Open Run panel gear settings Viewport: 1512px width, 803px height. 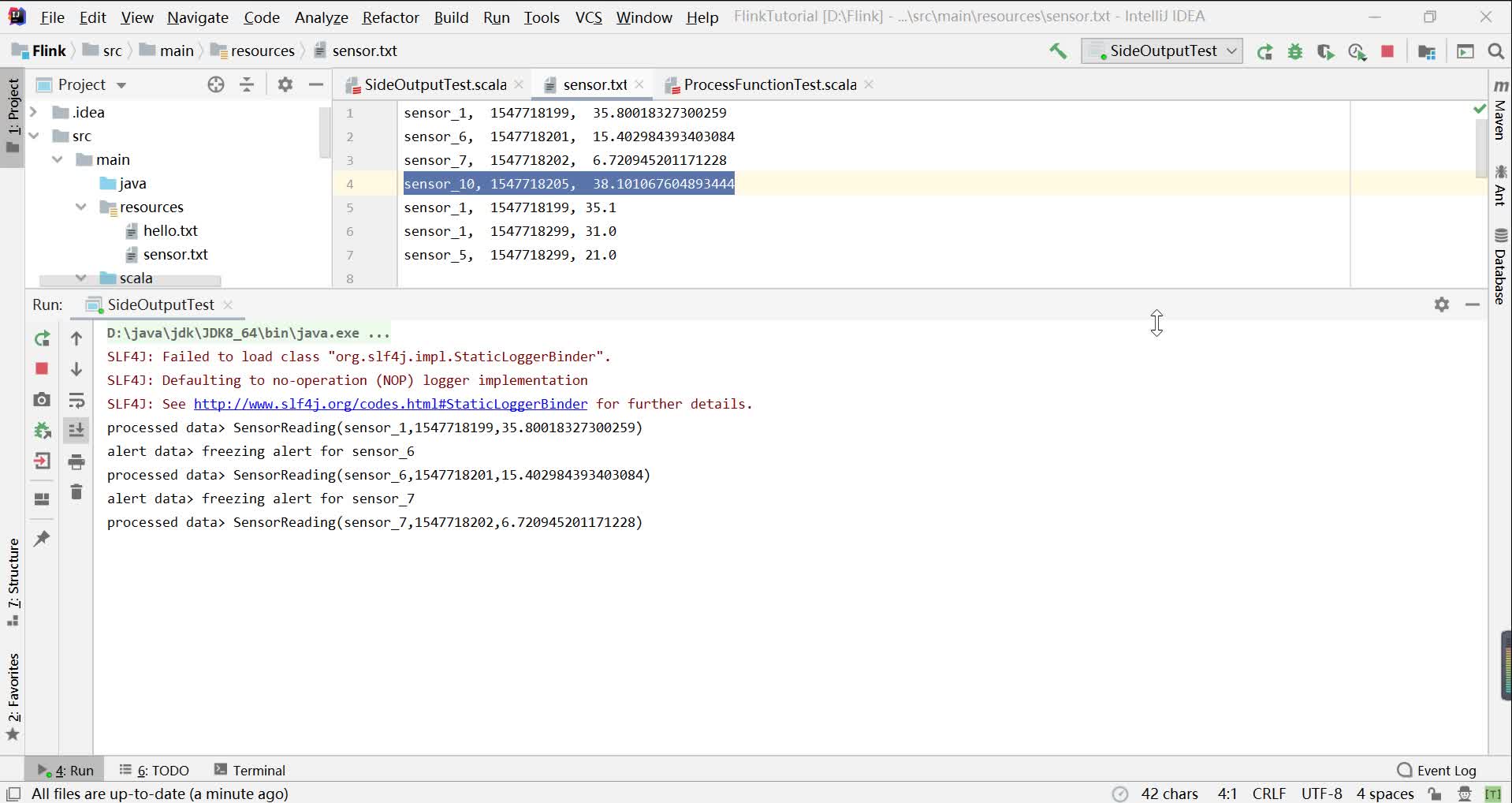tap(1442, 304)
